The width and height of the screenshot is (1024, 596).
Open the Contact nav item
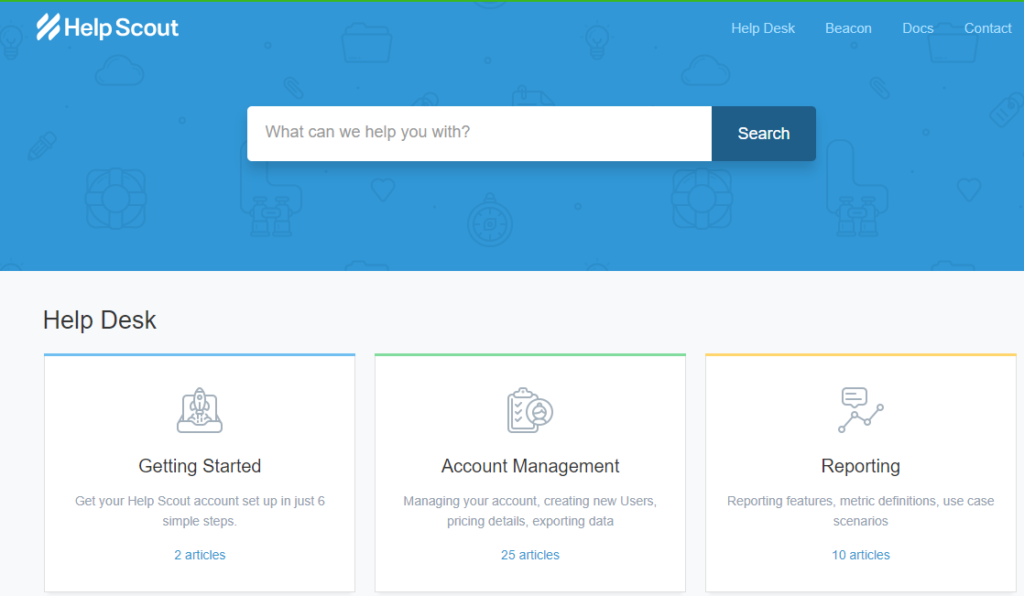[987, 28]
